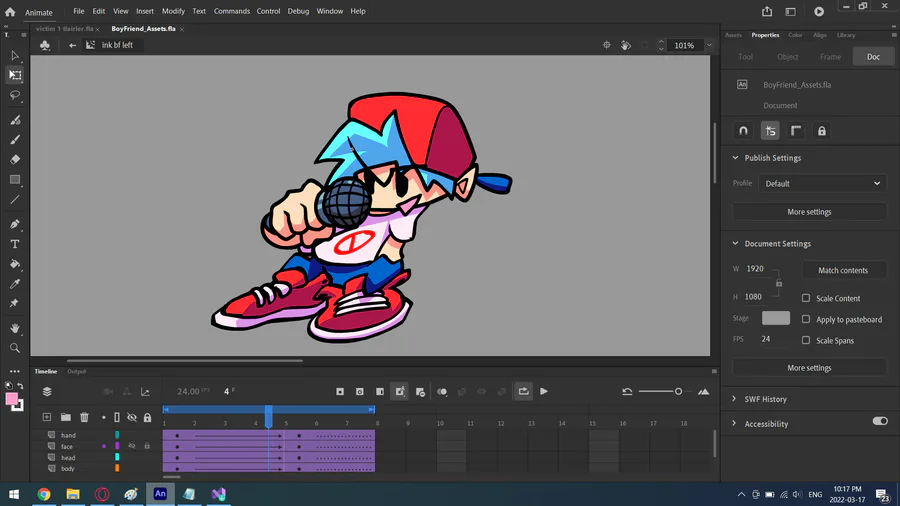Select the Zoom magnifier tool

[15, 348]
